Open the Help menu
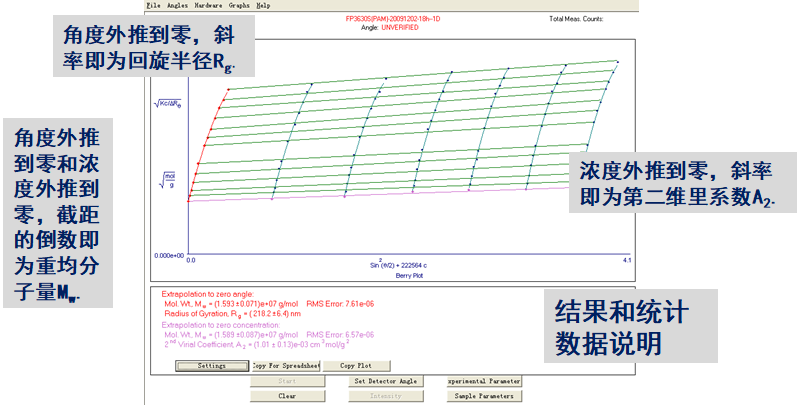The image size is (797, 405). coord(263,5)
